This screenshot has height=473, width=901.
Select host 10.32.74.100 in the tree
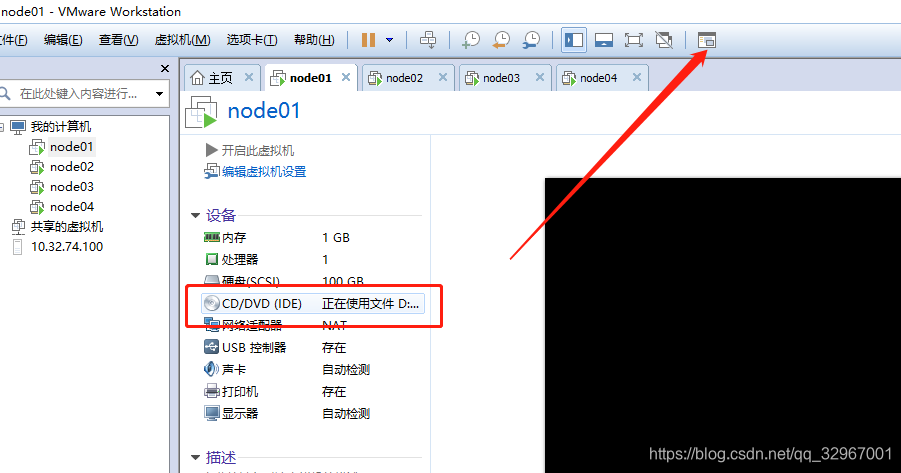[67, 247]
